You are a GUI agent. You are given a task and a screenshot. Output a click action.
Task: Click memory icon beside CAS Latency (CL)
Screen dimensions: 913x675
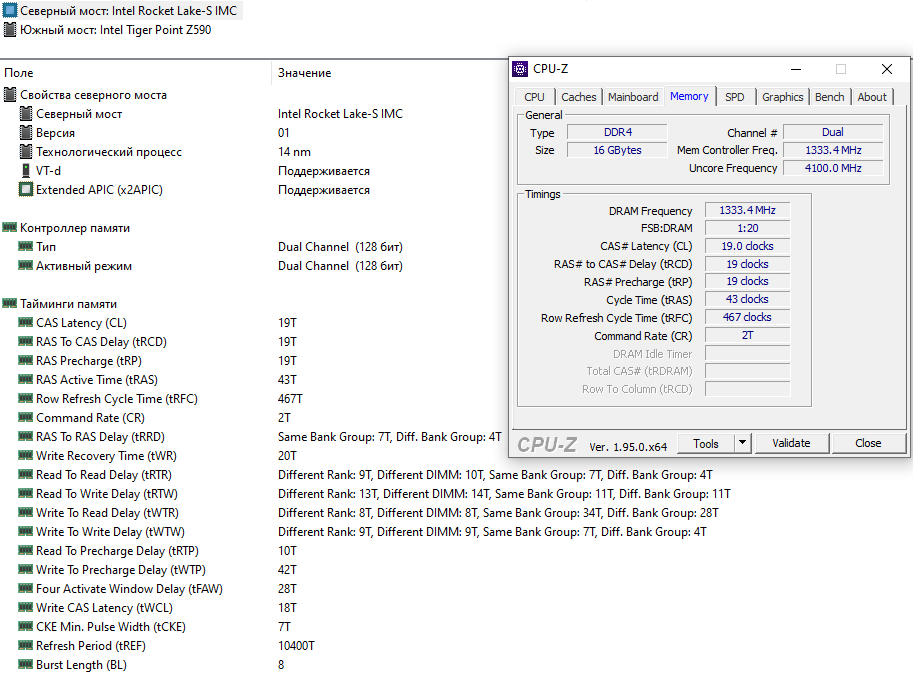tap(26, 322)
